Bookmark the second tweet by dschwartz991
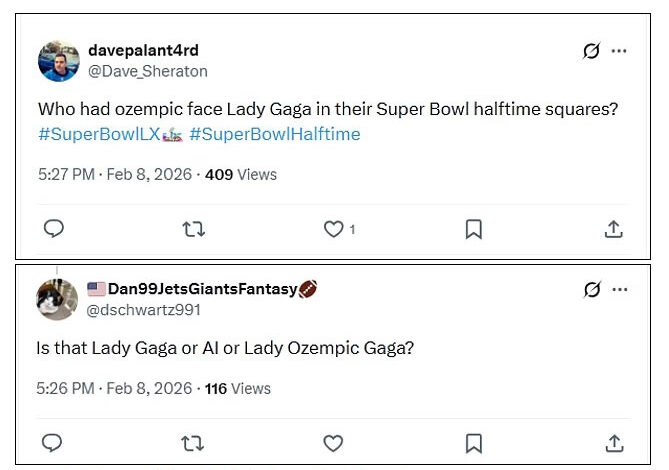This screenshot has height=470, width=669. [474, 442]
